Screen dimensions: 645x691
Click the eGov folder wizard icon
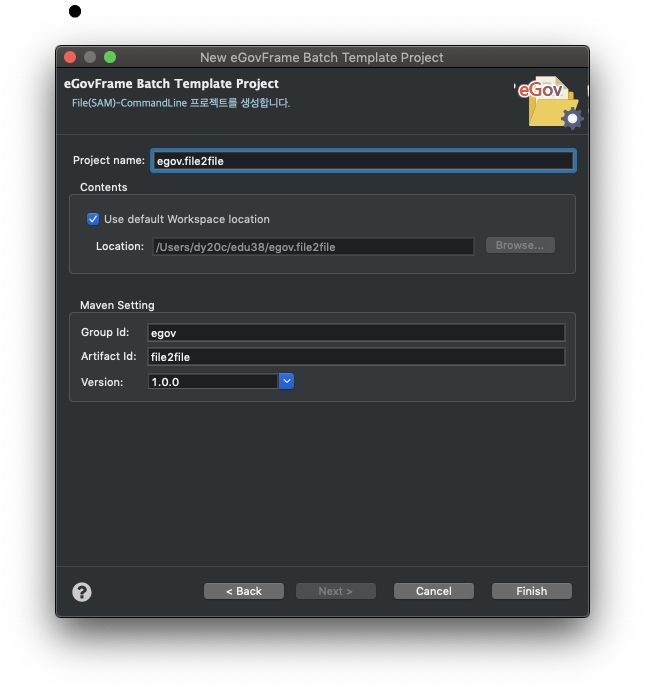[551, 102]
